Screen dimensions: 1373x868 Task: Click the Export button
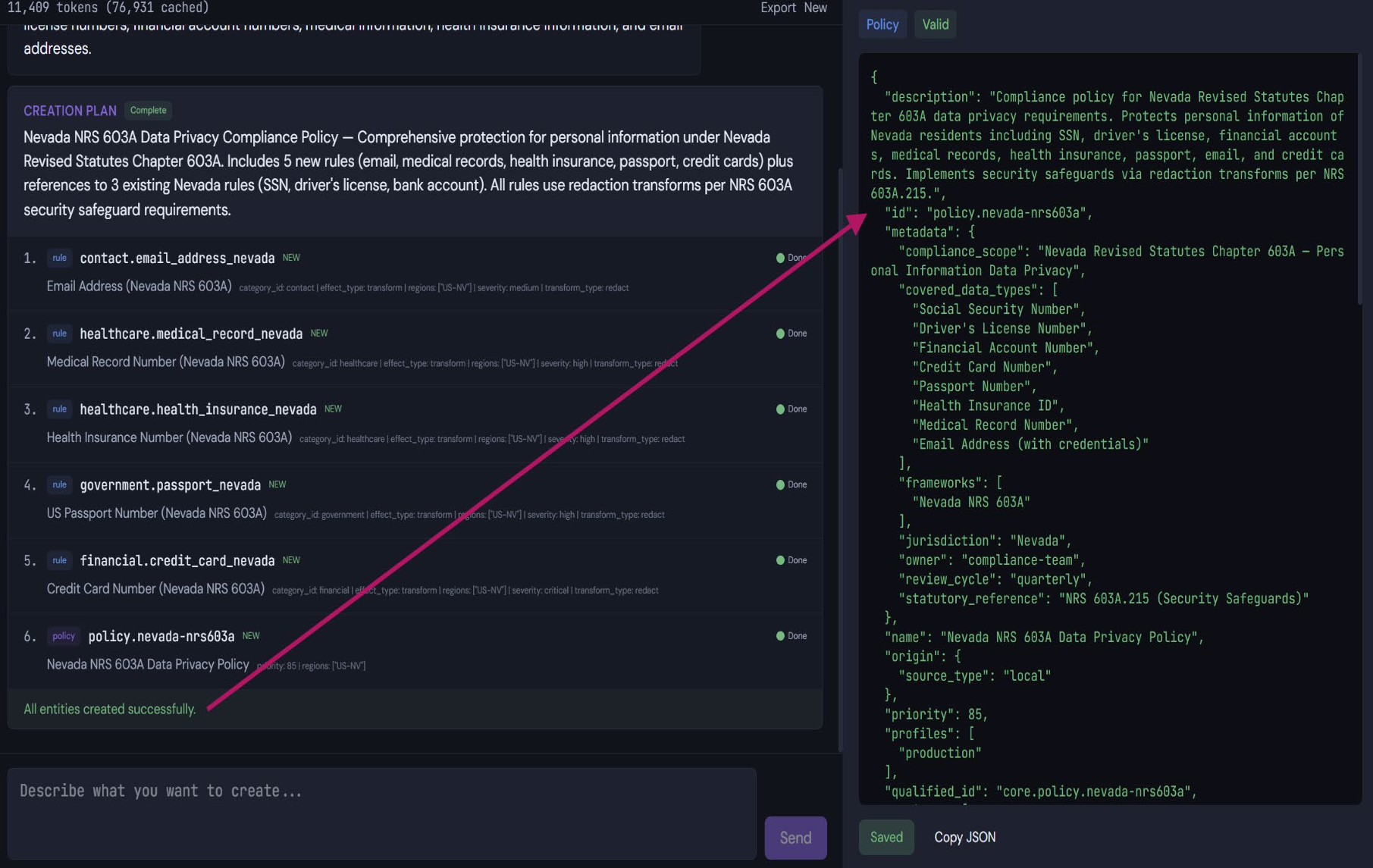[x=778, y=8]
